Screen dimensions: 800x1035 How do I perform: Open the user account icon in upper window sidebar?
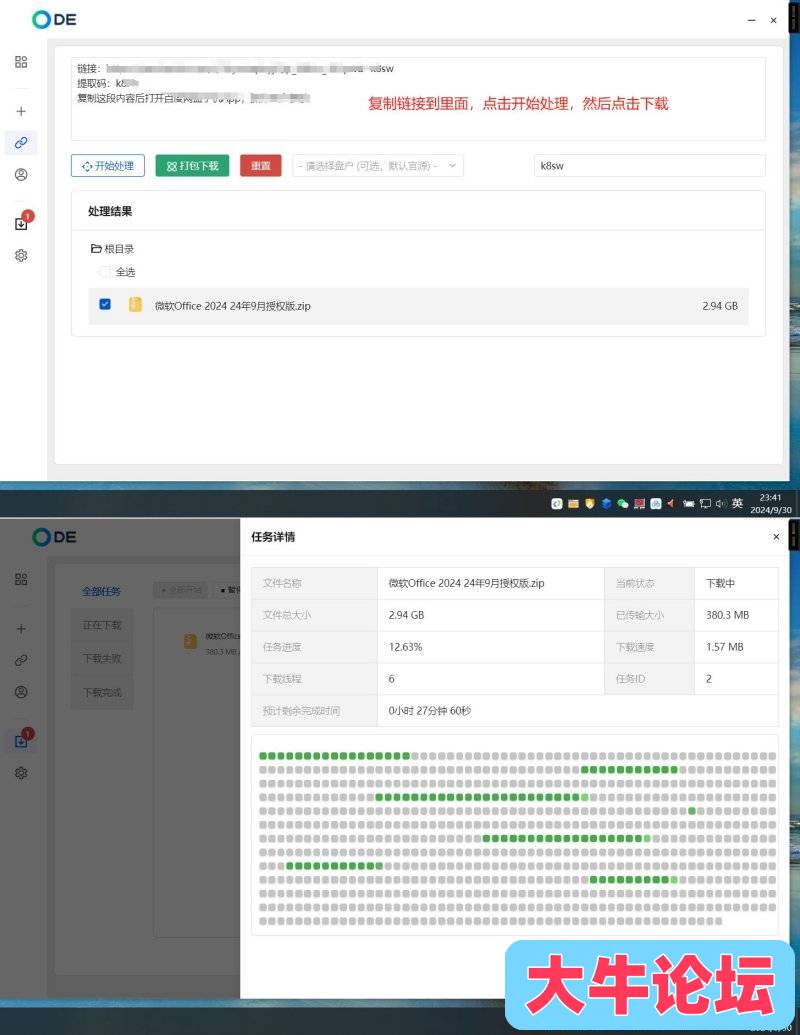[x=21, y=175]
